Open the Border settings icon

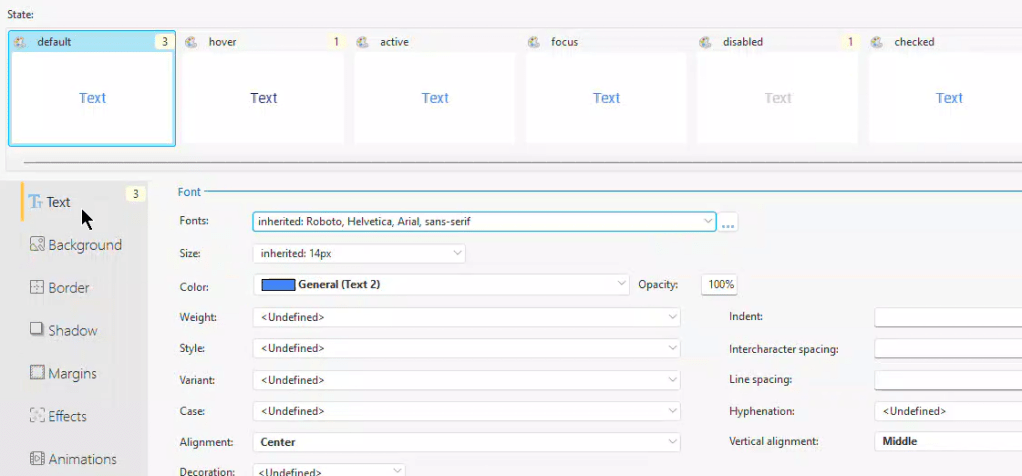point(37,288)
